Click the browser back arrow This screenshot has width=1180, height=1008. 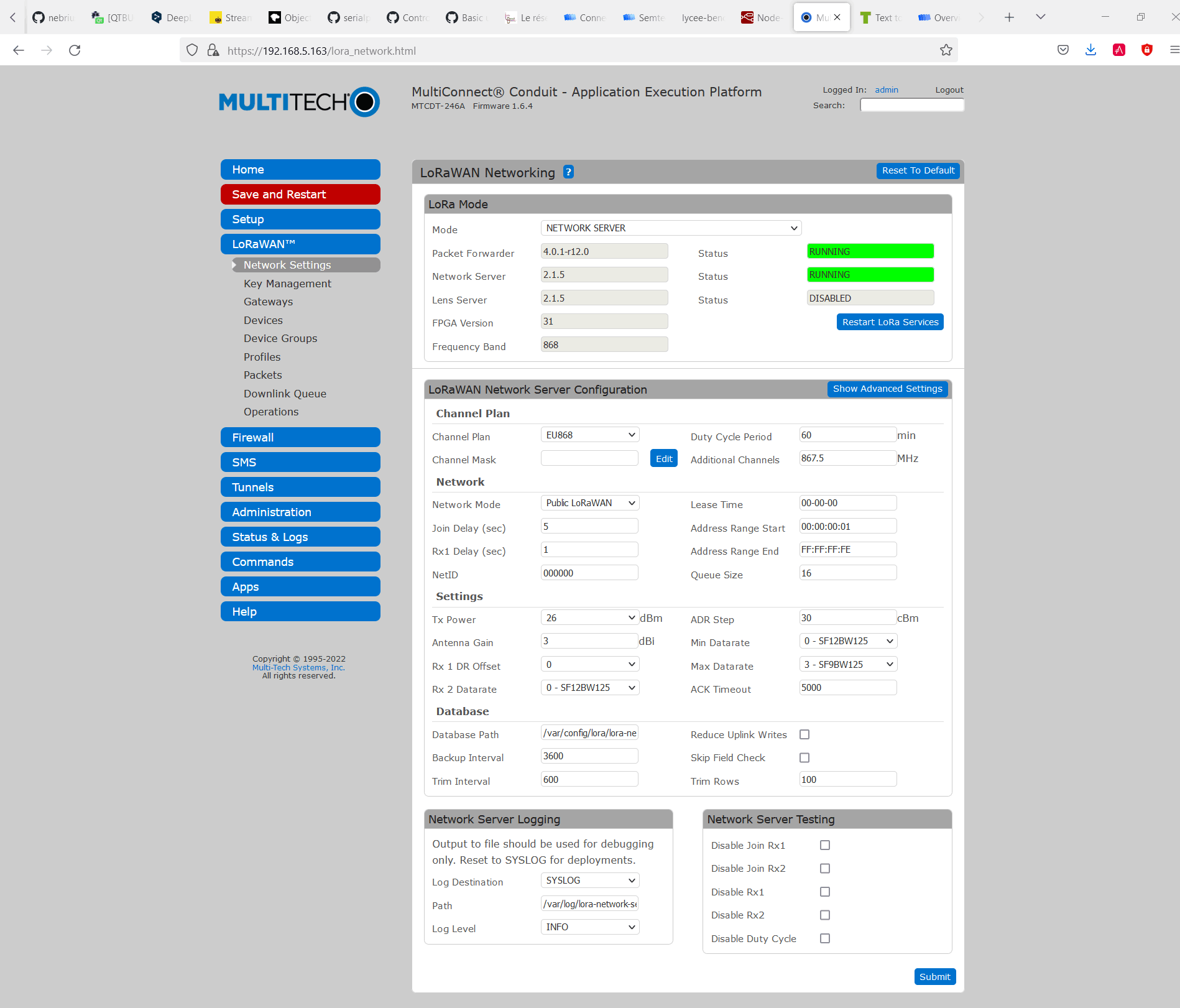tap(19, 50)
